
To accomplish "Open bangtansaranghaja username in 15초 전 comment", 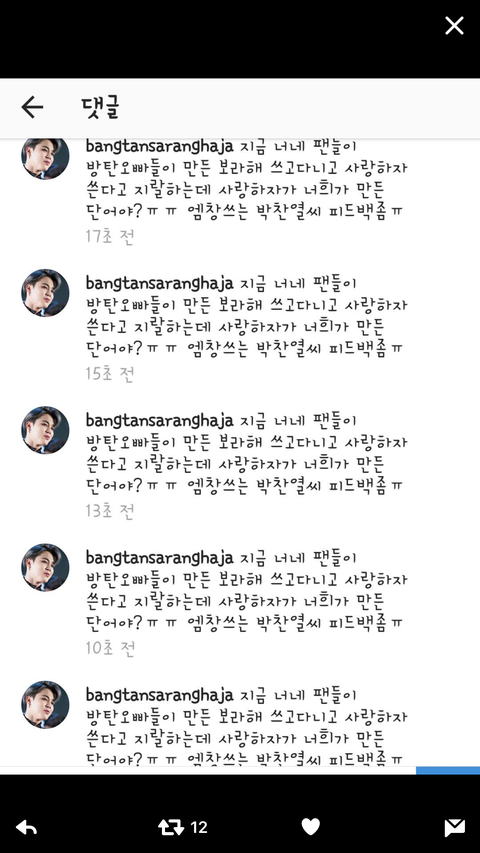I will (159, 284).
